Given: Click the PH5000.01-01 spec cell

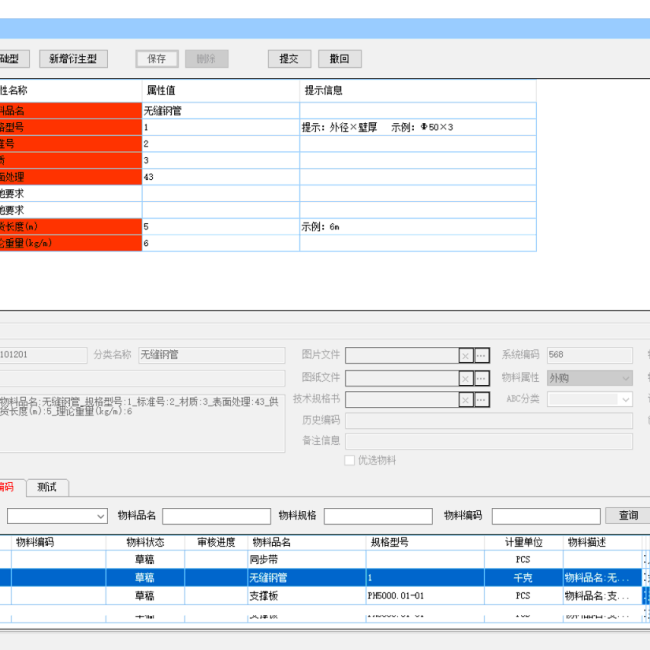Looking at the screenshot, I should 425,596.
